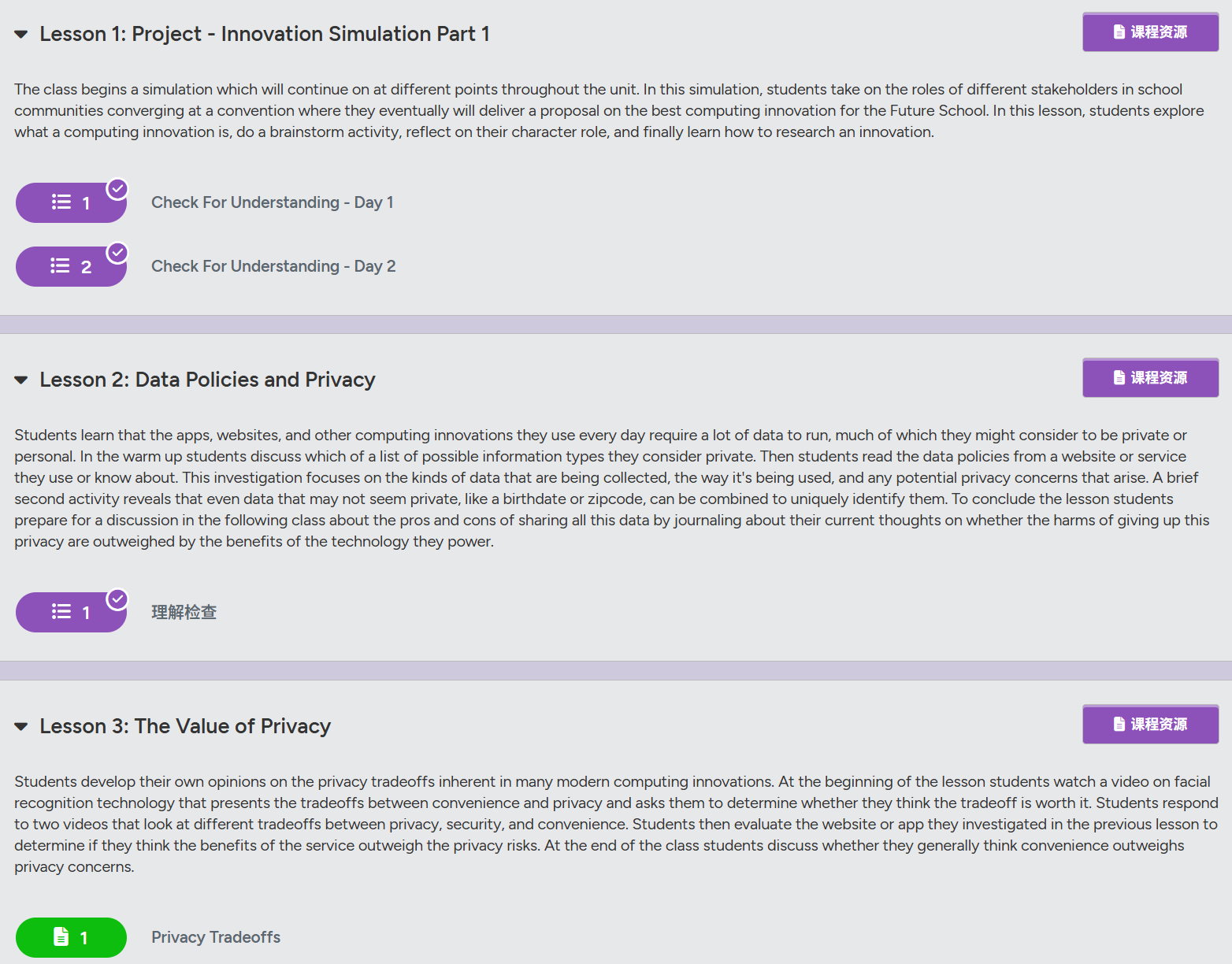Viewport: 1232px width, 964px height.
Task: Open the Privacy Tradeoffs link
Action: [x=216, y=937]
